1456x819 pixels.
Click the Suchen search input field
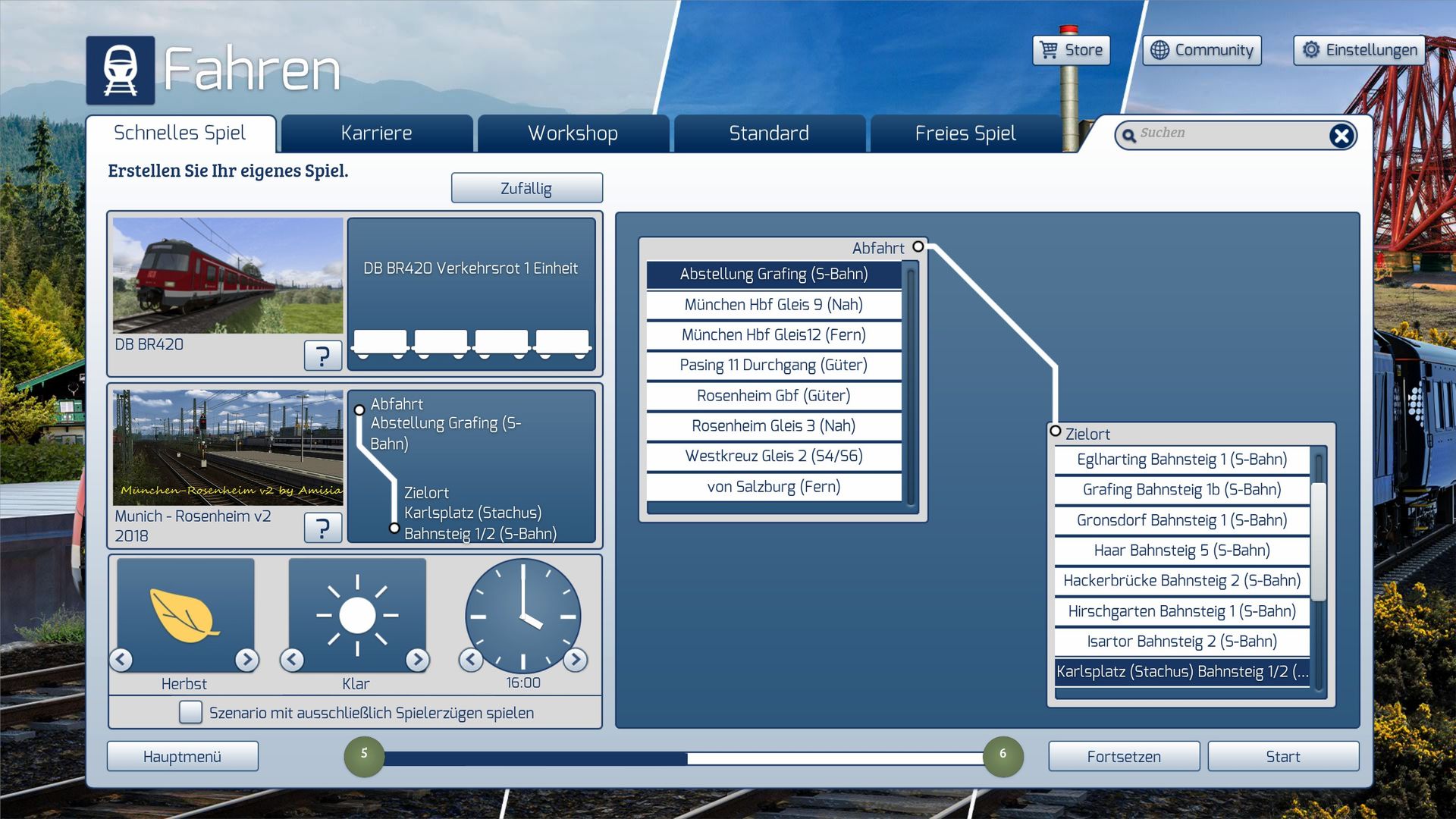tap(1228, 133)
